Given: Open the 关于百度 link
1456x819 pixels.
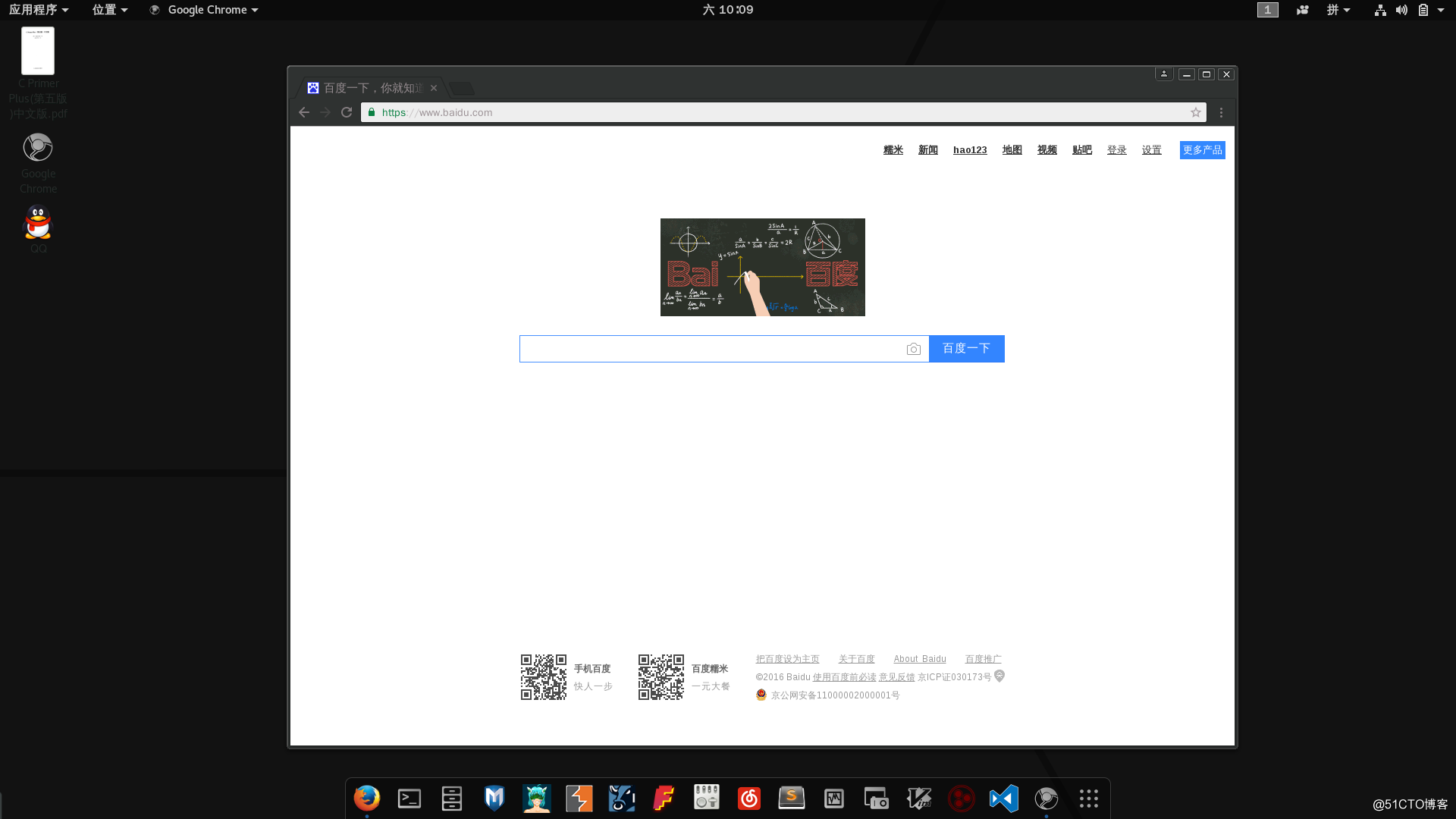Looking at the screenshot, I should point(857,659).
